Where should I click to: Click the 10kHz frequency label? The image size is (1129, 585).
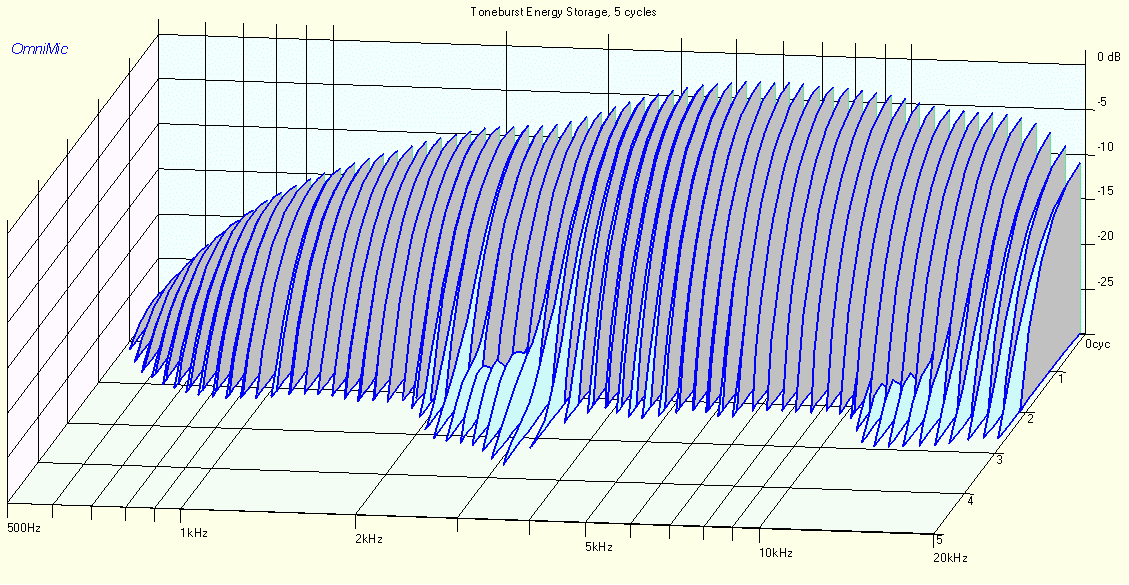[x=775, y=553]
